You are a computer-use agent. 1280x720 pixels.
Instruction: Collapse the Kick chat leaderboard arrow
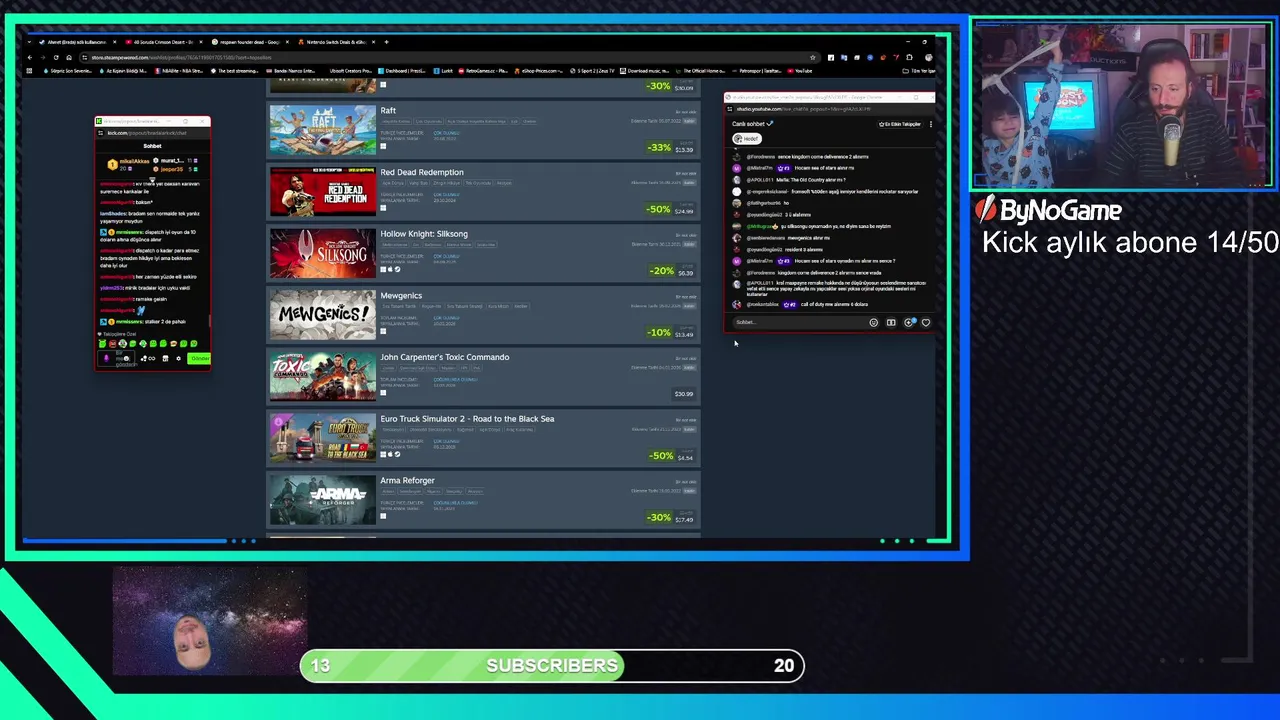152,180
